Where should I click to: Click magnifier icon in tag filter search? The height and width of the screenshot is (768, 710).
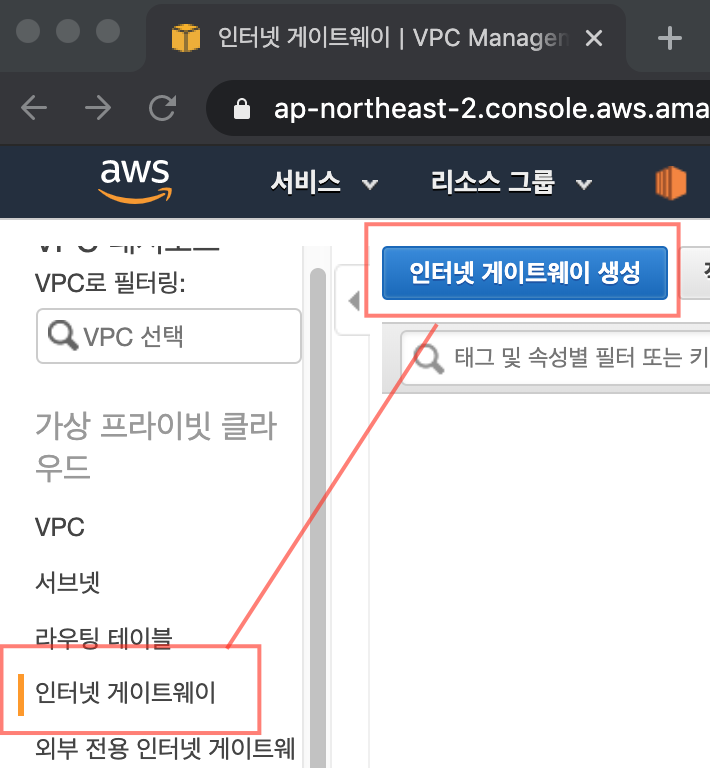[x=428, y=359]
